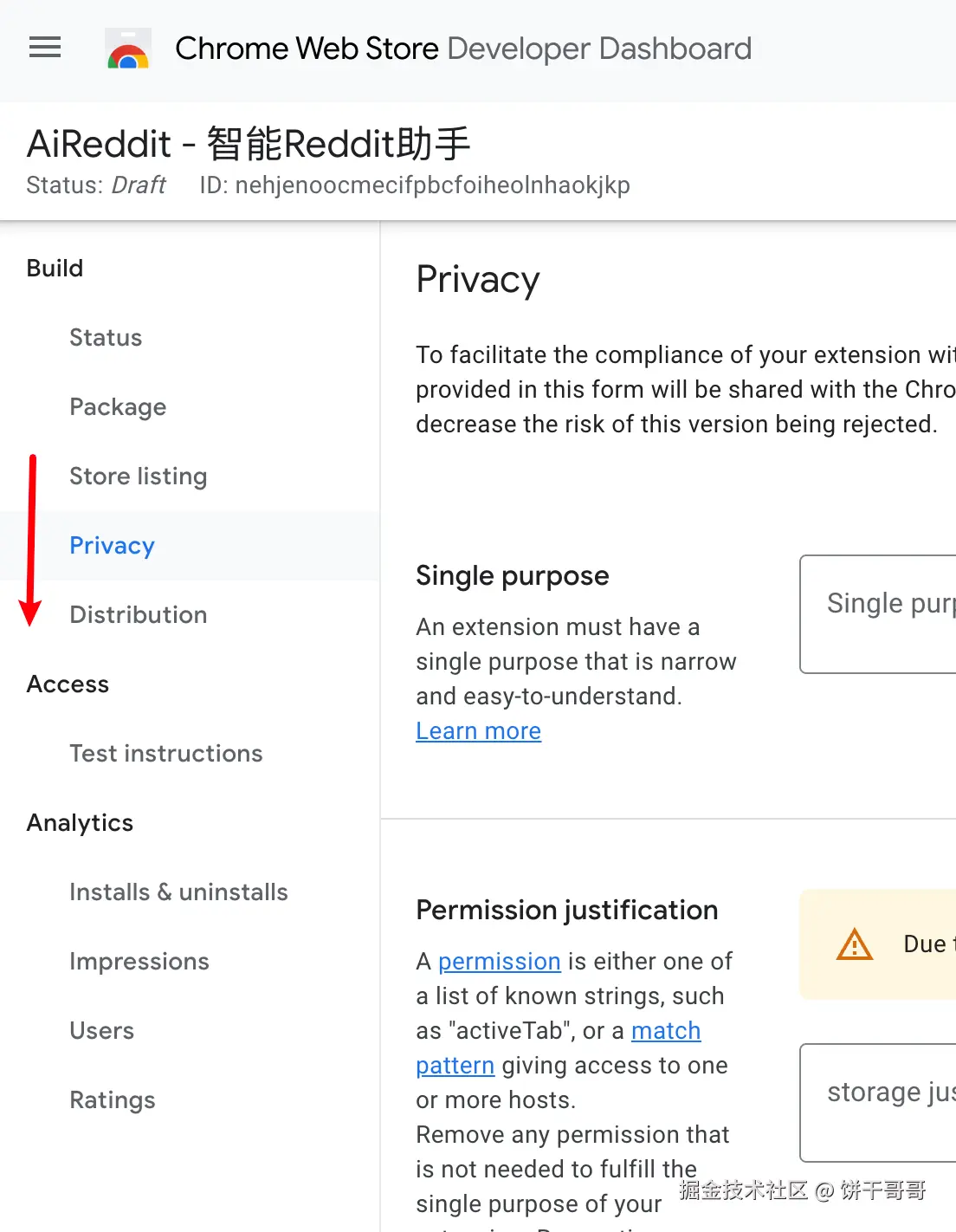
Task: Open the Ratings analytics page
Action: (x=113, y=1100)
